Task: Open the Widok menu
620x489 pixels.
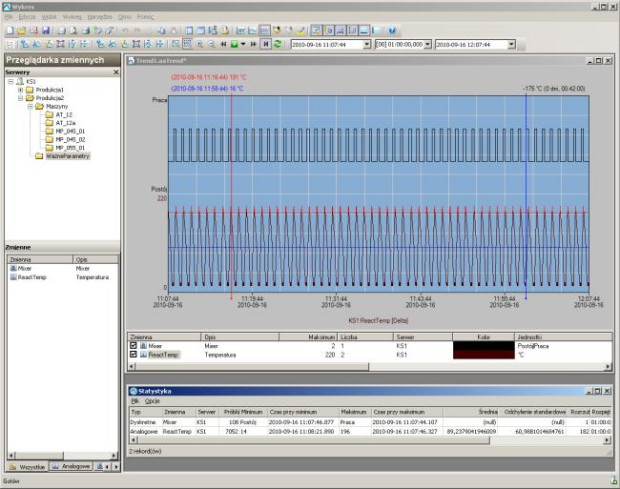Action: (49, 18)
